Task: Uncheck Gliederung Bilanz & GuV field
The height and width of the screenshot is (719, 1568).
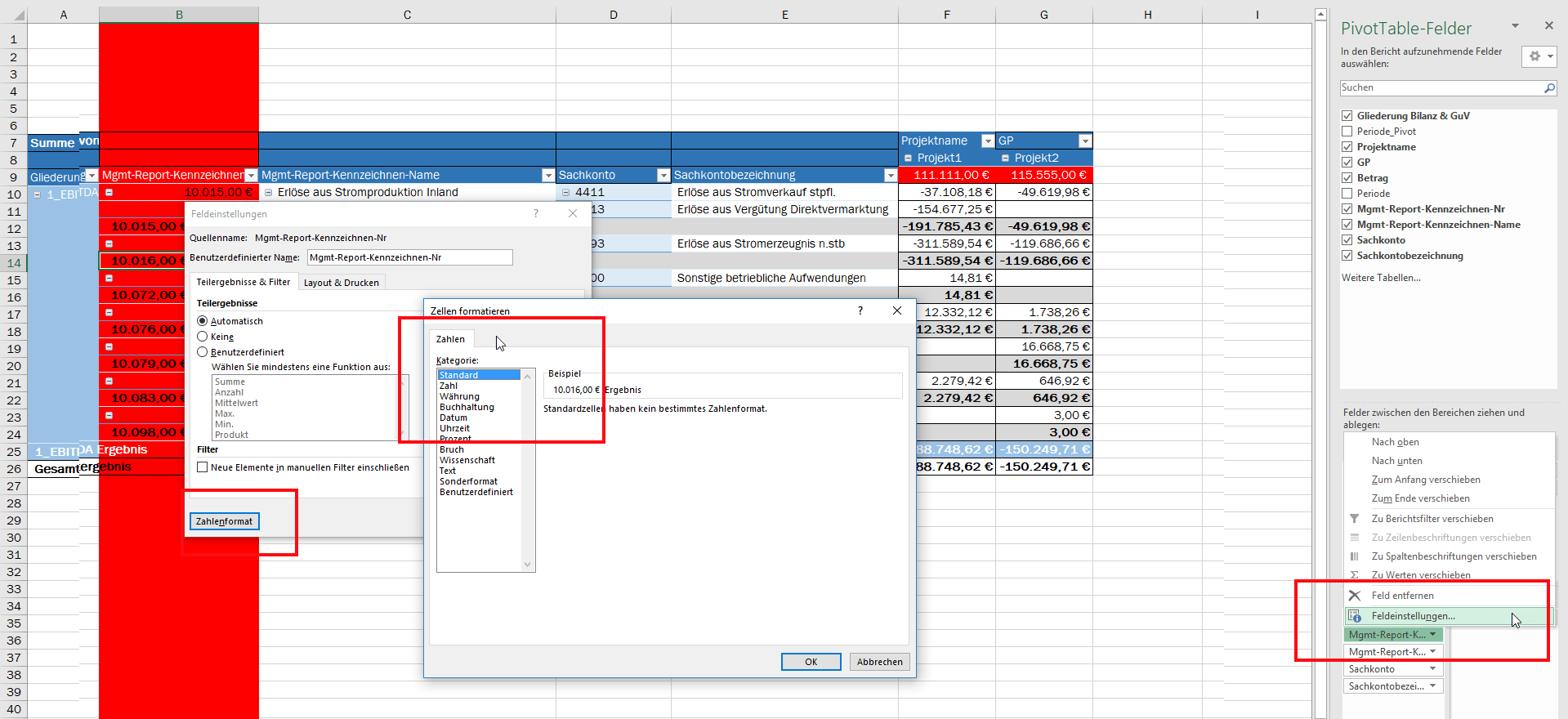Action: (x=1347, y=116)
